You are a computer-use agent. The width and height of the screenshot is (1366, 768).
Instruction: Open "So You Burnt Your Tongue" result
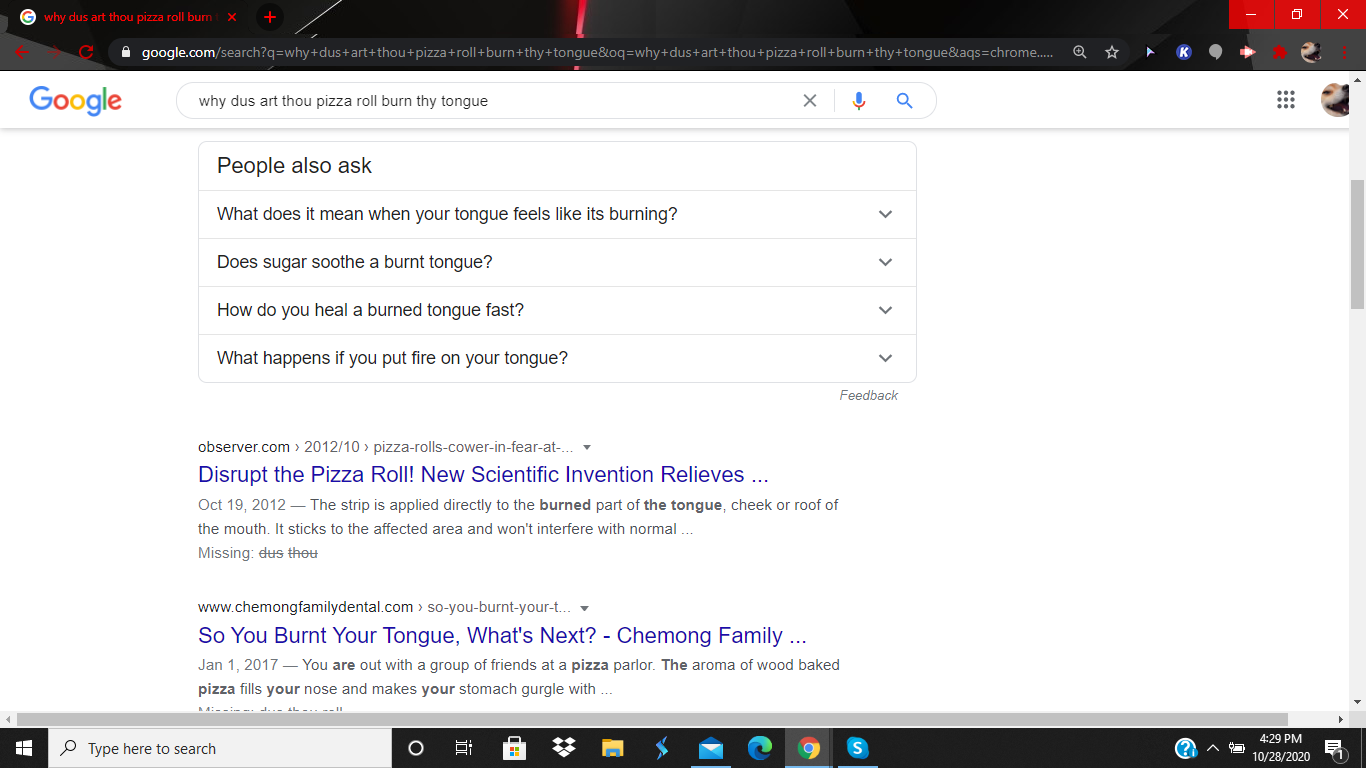tap(502, 636)
